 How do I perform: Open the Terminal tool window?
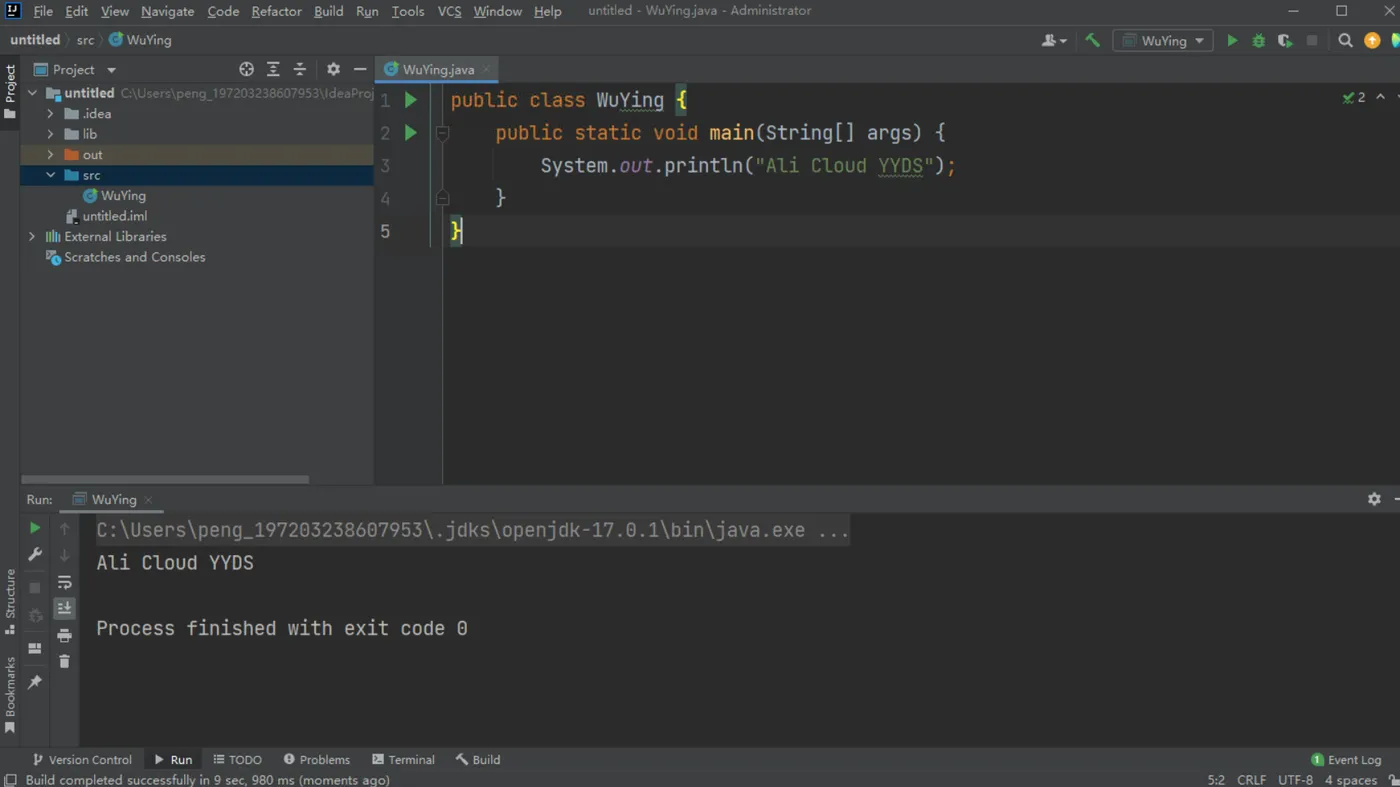(403, 760)
